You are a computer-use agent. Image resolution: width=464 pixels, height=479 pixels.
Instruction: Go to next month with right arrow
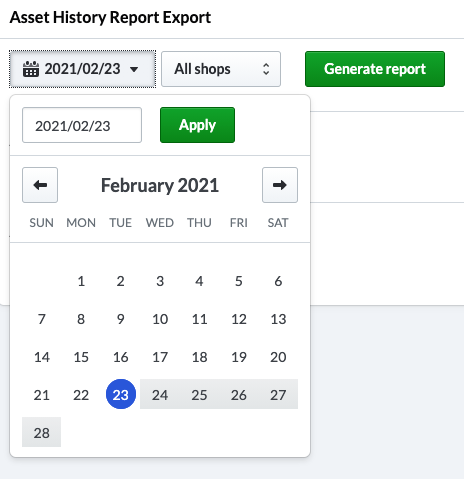coord(280,185)
